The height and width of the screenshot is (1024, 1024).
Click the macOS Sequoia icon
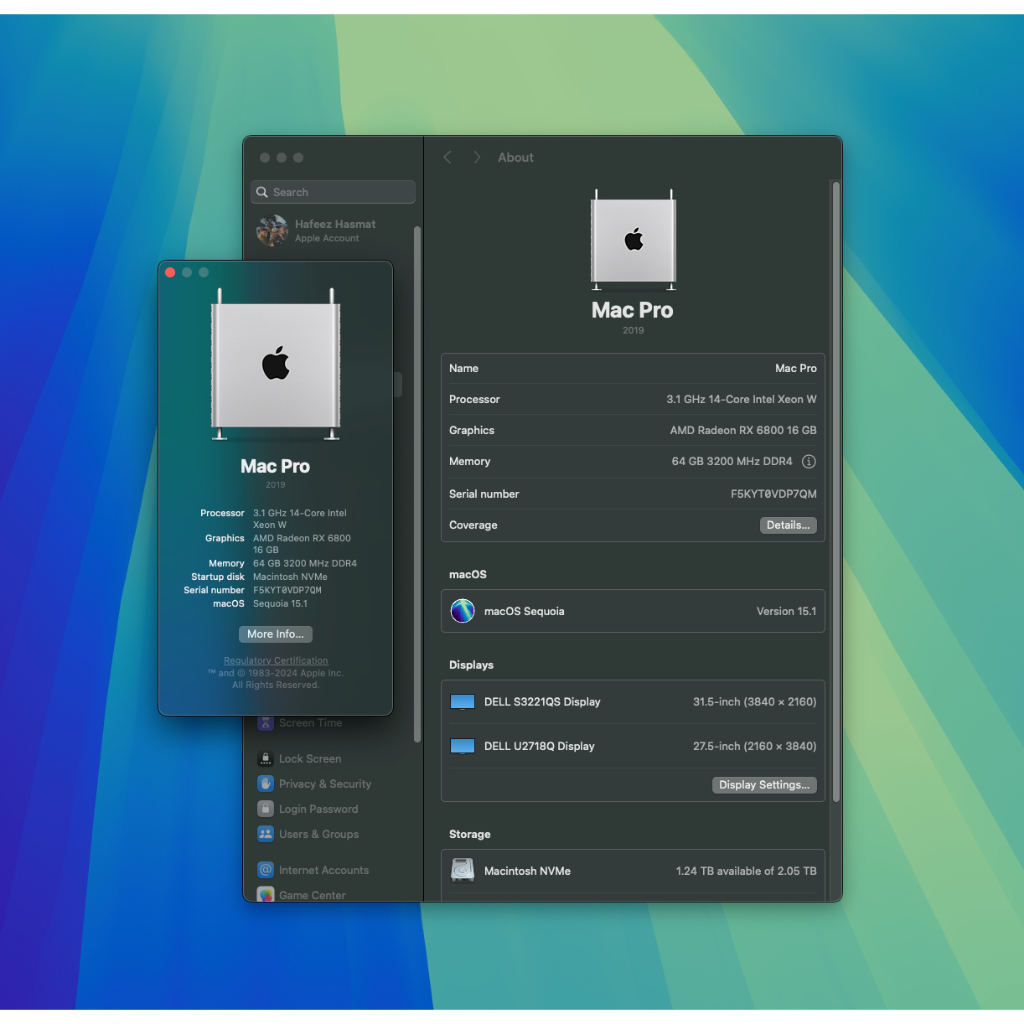[x=462, y=611]
